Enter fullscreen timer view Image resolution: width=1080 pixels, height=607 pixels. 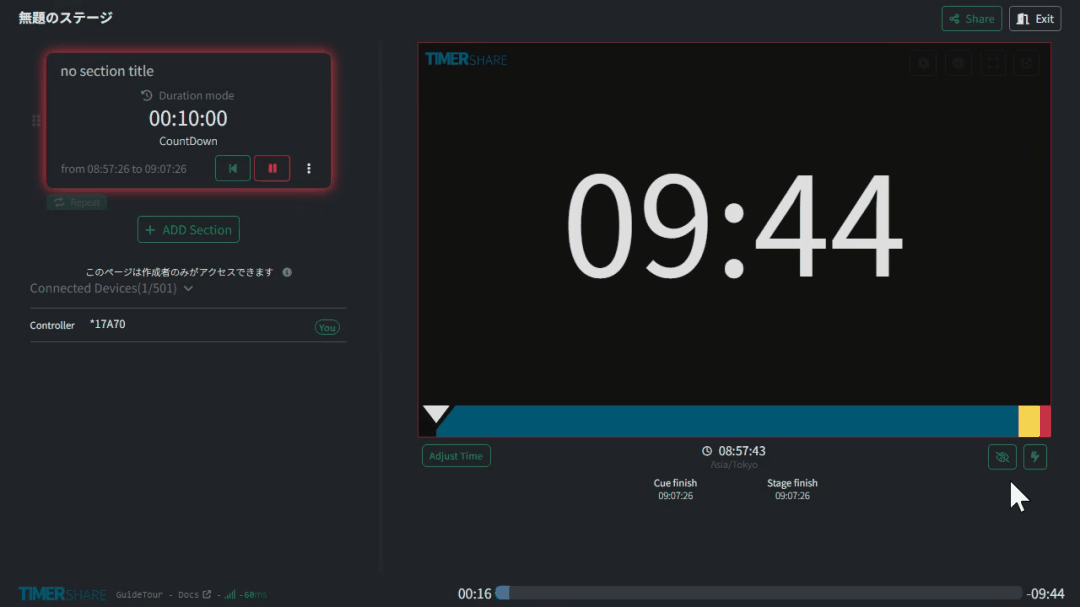[x=992, y=63]
